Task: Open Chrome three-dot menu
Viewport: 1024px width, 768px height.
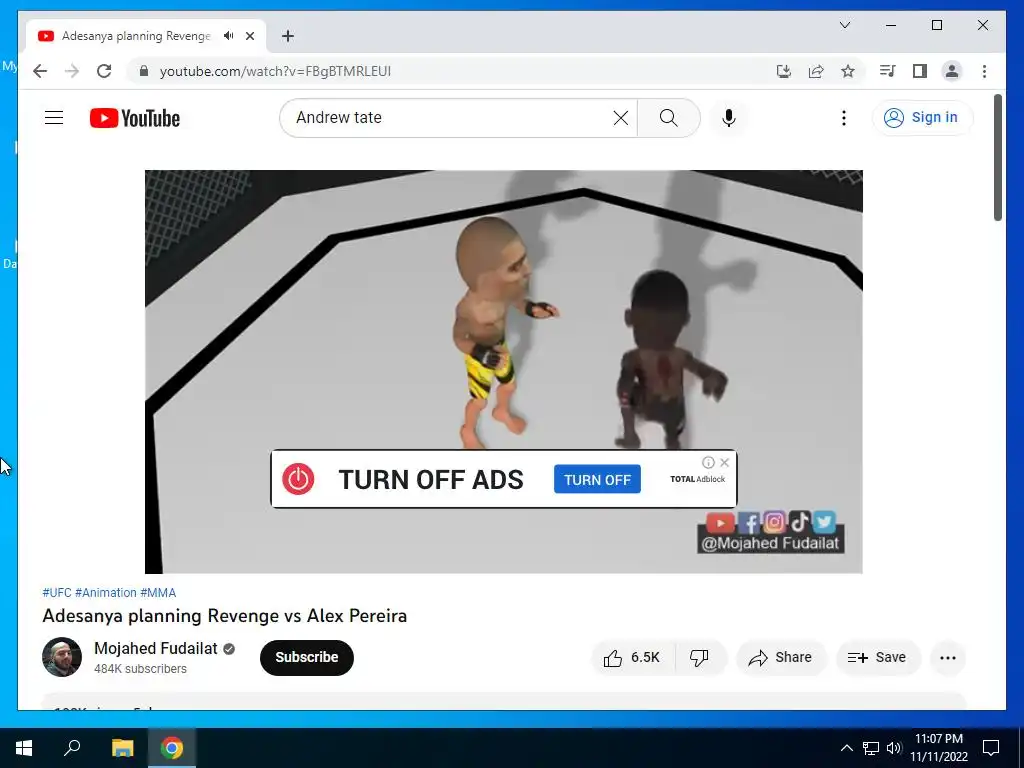Action: (x=984, y=71)
